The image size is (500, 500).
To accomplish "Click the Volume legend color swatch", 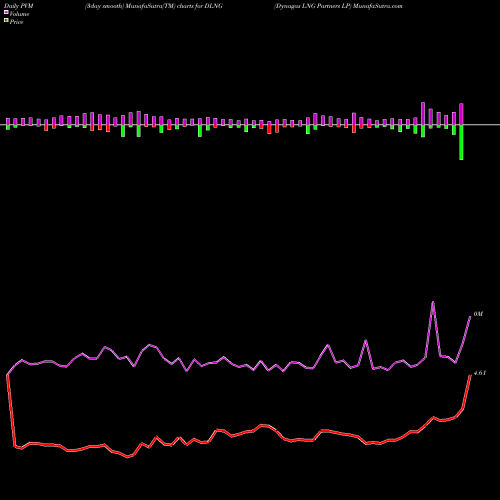I will click(6, 13).
